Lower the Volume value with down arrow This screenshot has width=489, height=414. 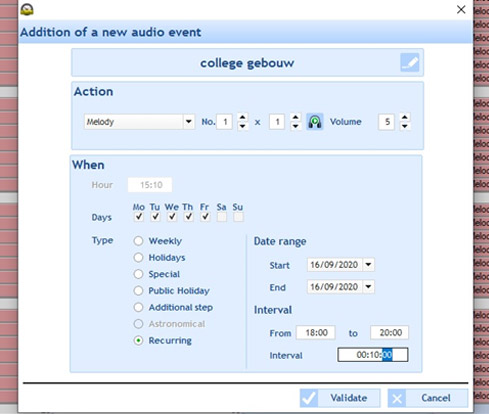(404, 126)
